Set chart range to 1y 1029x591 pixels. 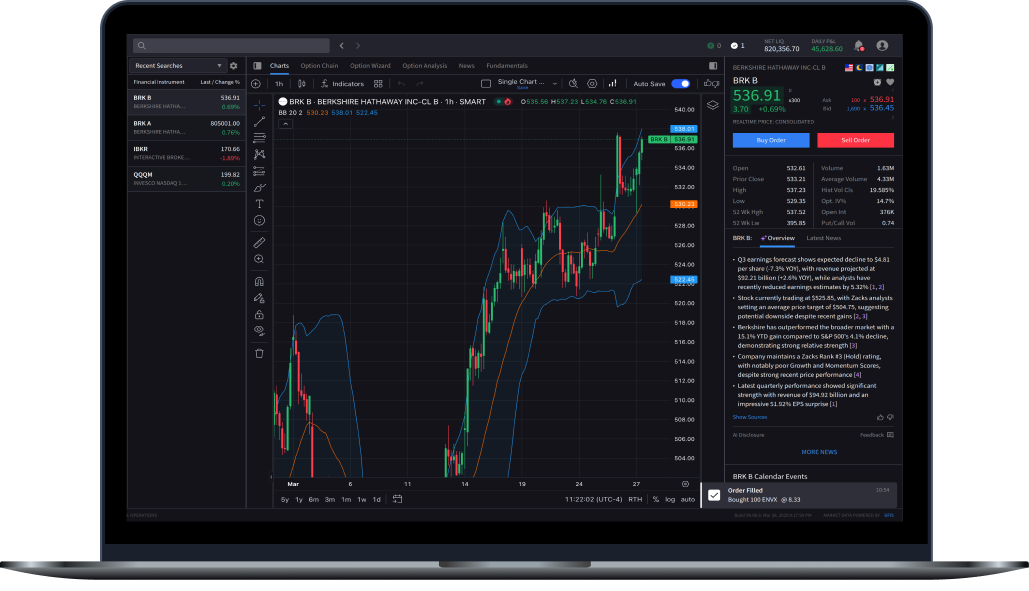(299, 499)
